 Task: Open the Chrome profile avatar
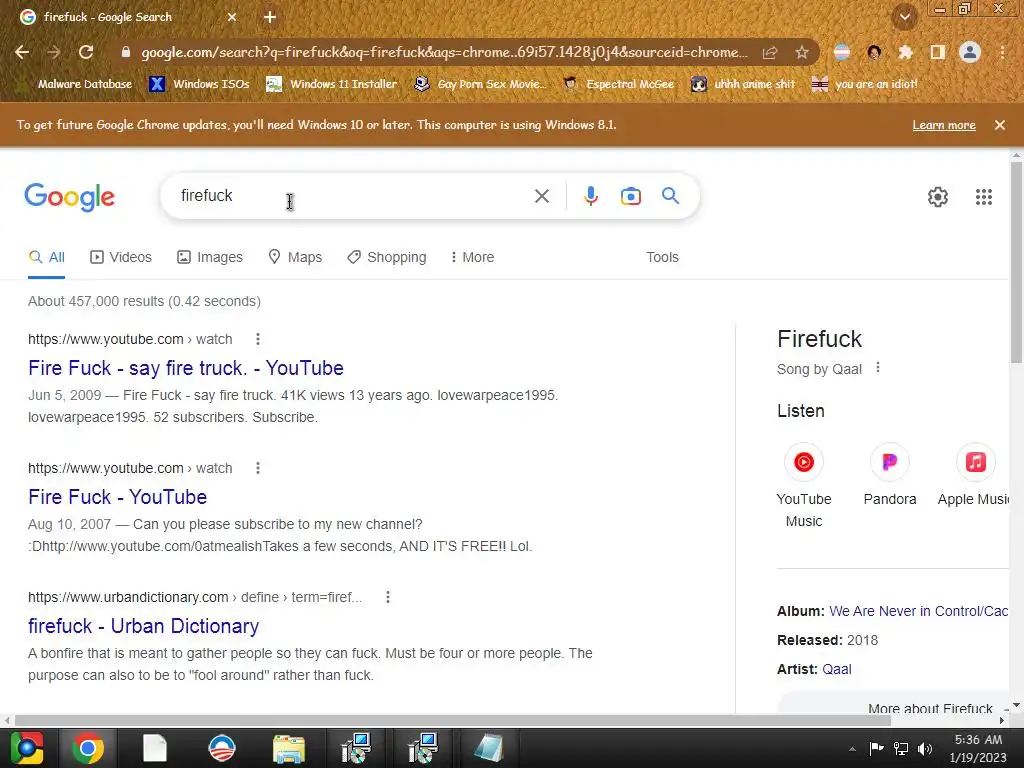[x=970, y=52]
